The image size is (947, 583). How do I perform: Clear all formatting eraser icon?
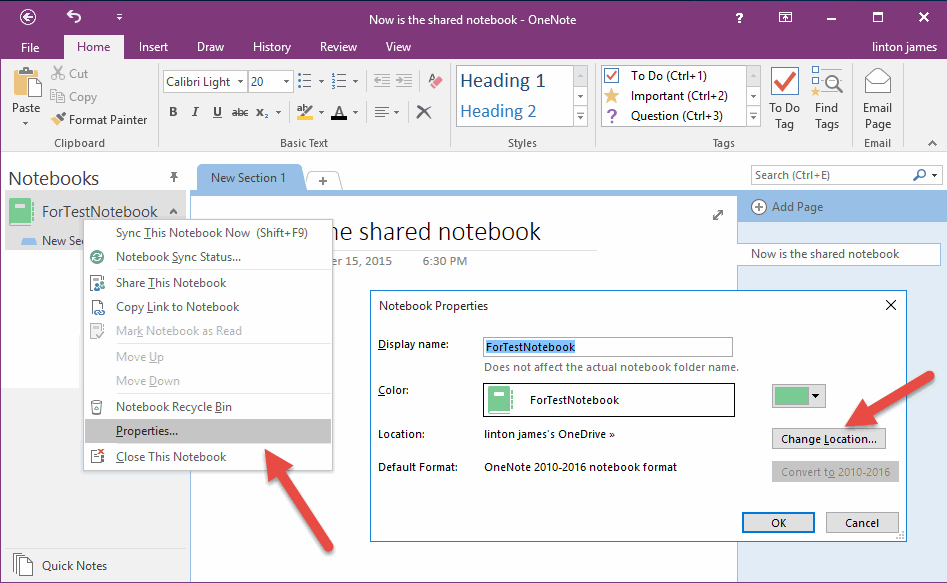435,80
